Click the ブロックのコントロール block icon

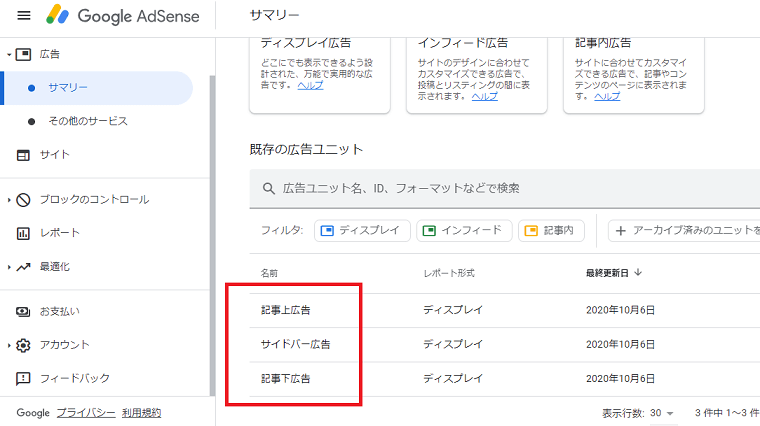pos(23,200)
